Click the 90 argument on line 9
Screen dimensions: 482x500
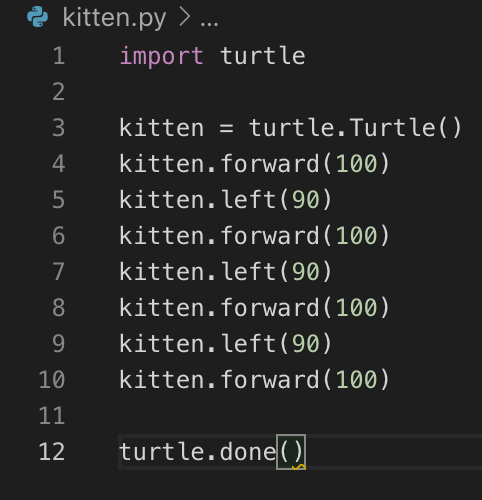pyautogui.click(x=306, y=344)
